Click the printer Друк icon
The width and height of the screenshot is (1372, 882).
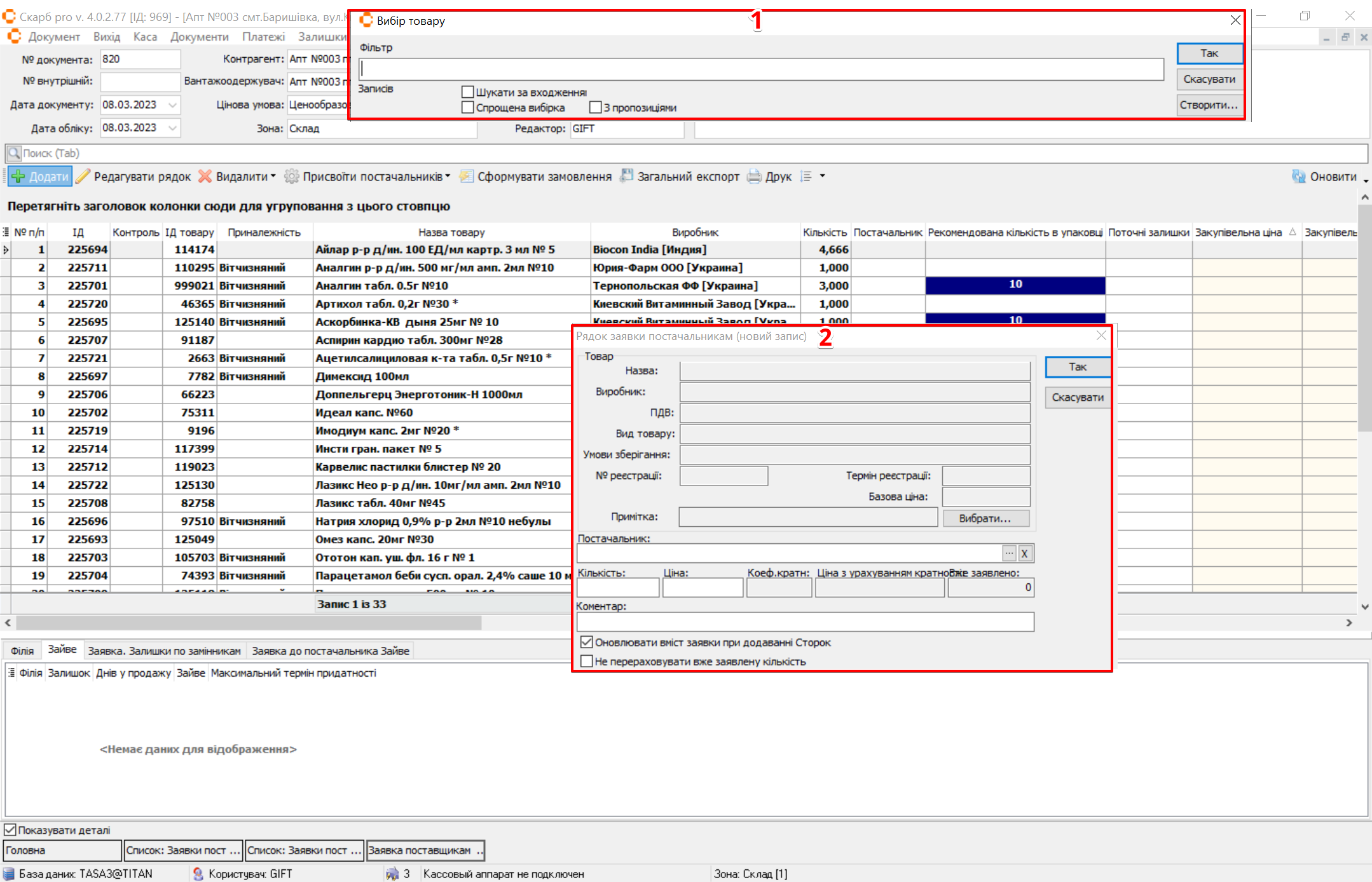[x=754, y=177]
